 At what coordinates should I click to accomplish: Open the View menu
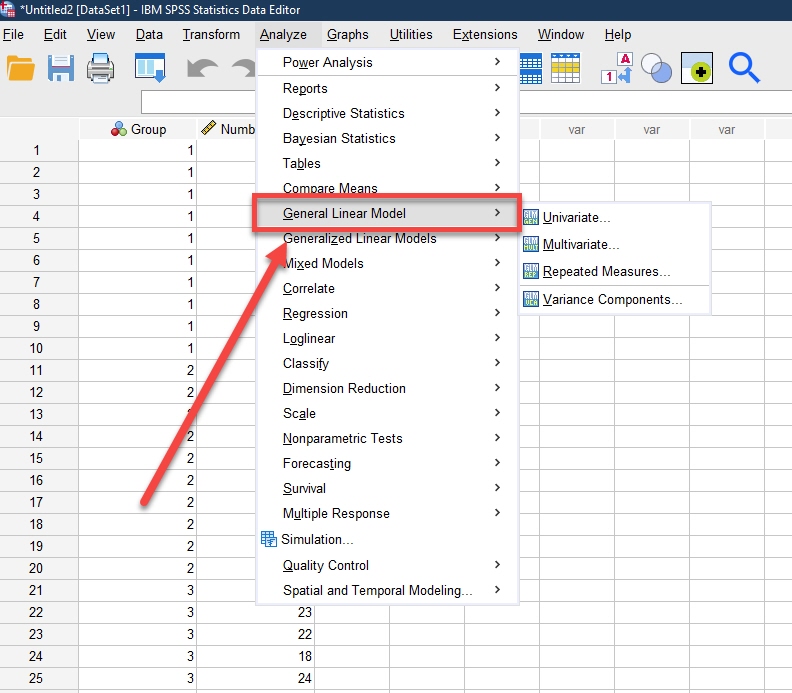coord(101,34)
